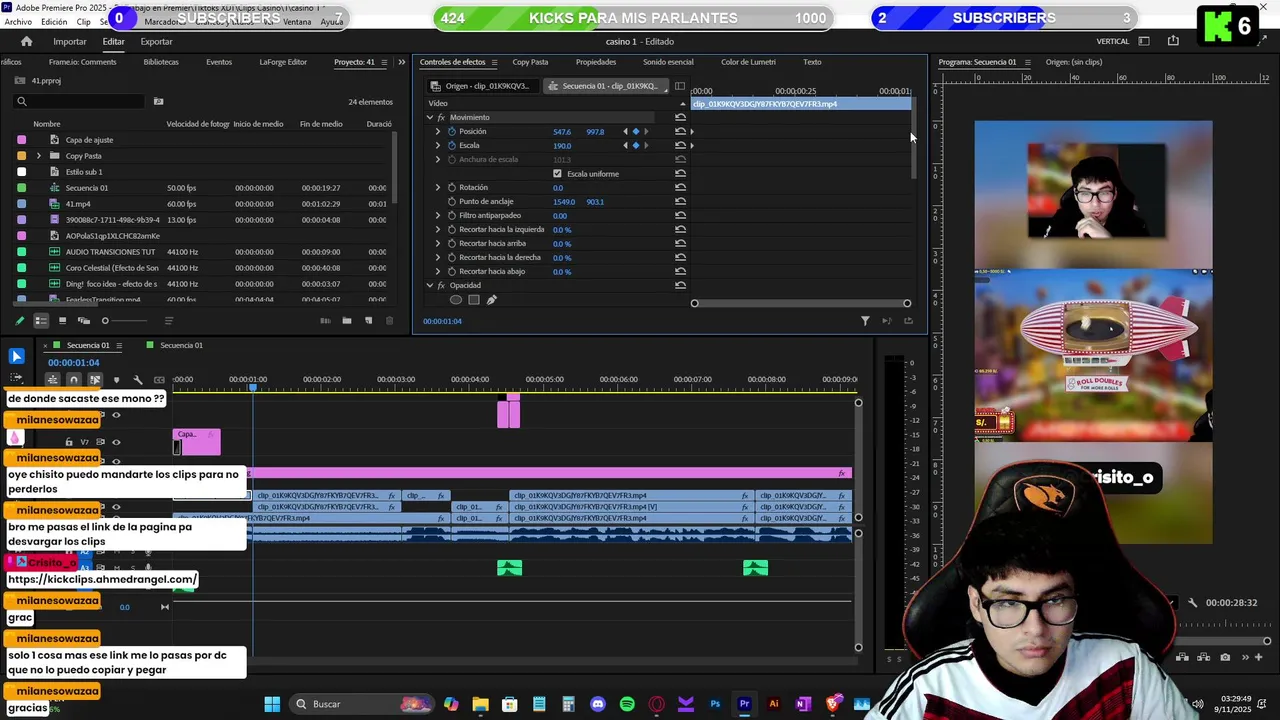Reset the Movimiento effect
Image resolution: width=1280 pixels, height=720 pixels.
pos(680,118)
